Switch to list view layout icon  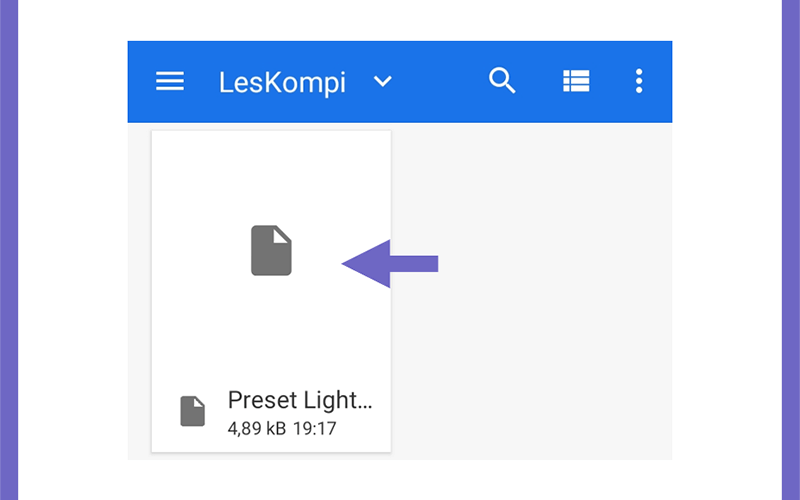pyautogui.click(x=576, y=81)
